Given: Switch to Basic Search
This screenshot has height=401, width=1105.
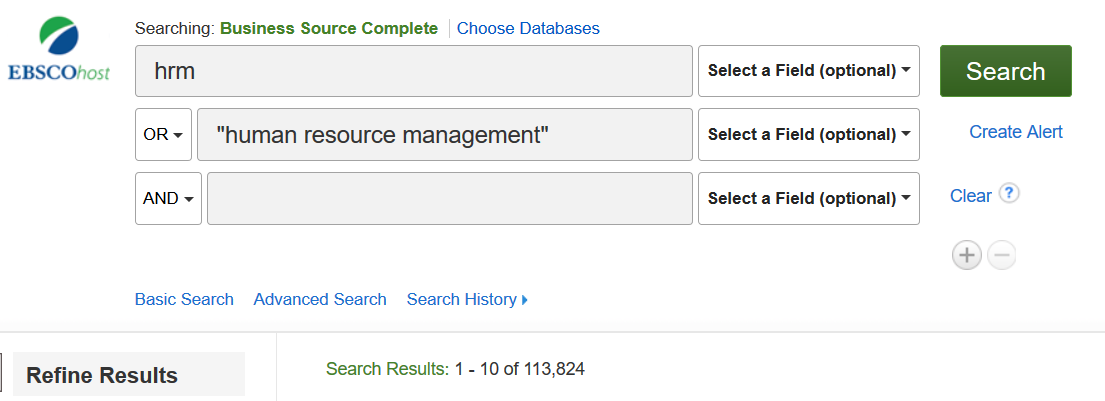Looking at the screenshot, I should point(184,299).
